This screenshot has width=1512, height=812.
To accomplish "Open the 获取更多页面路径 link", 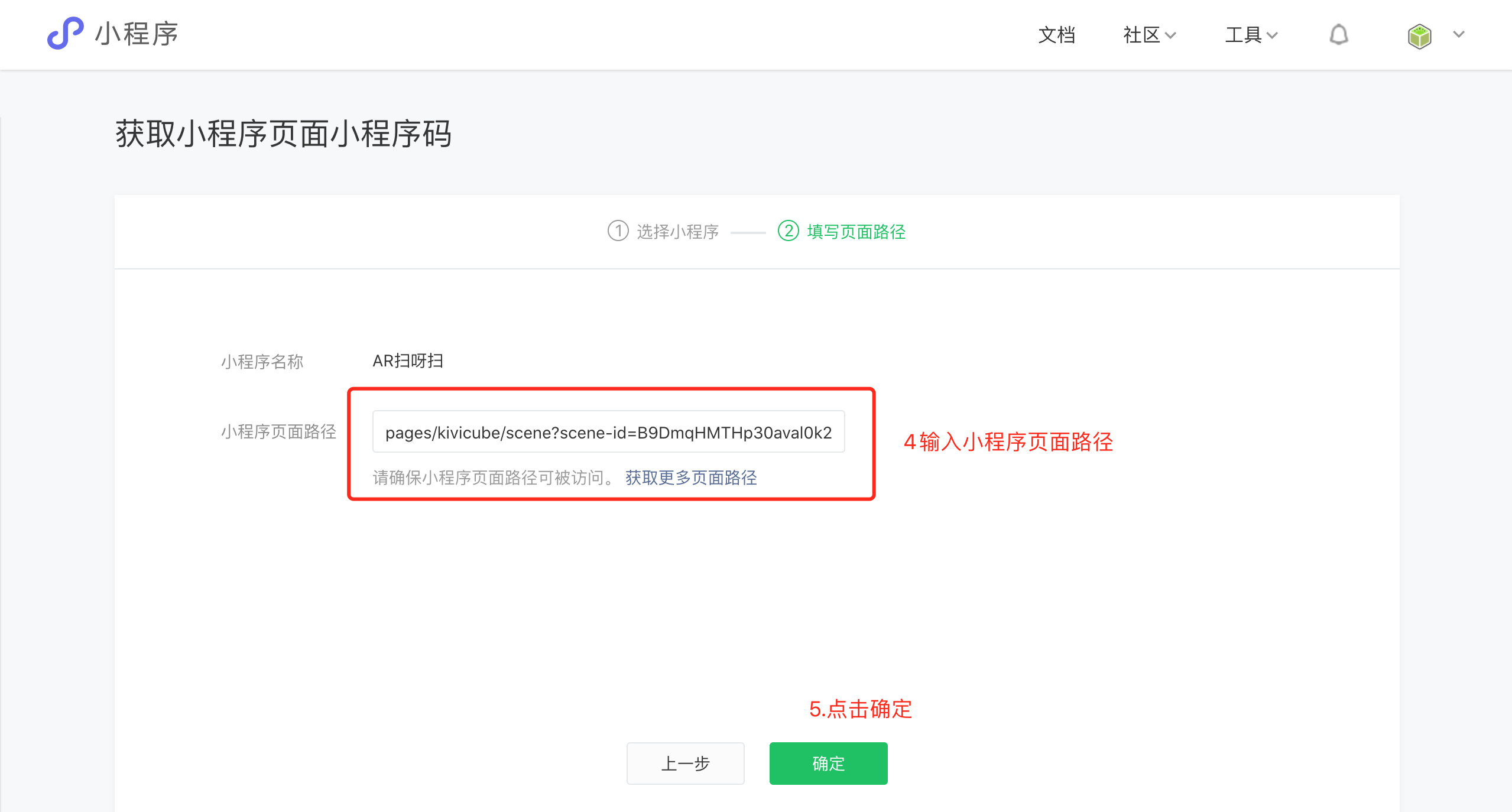I will click(x=691, y=477).
